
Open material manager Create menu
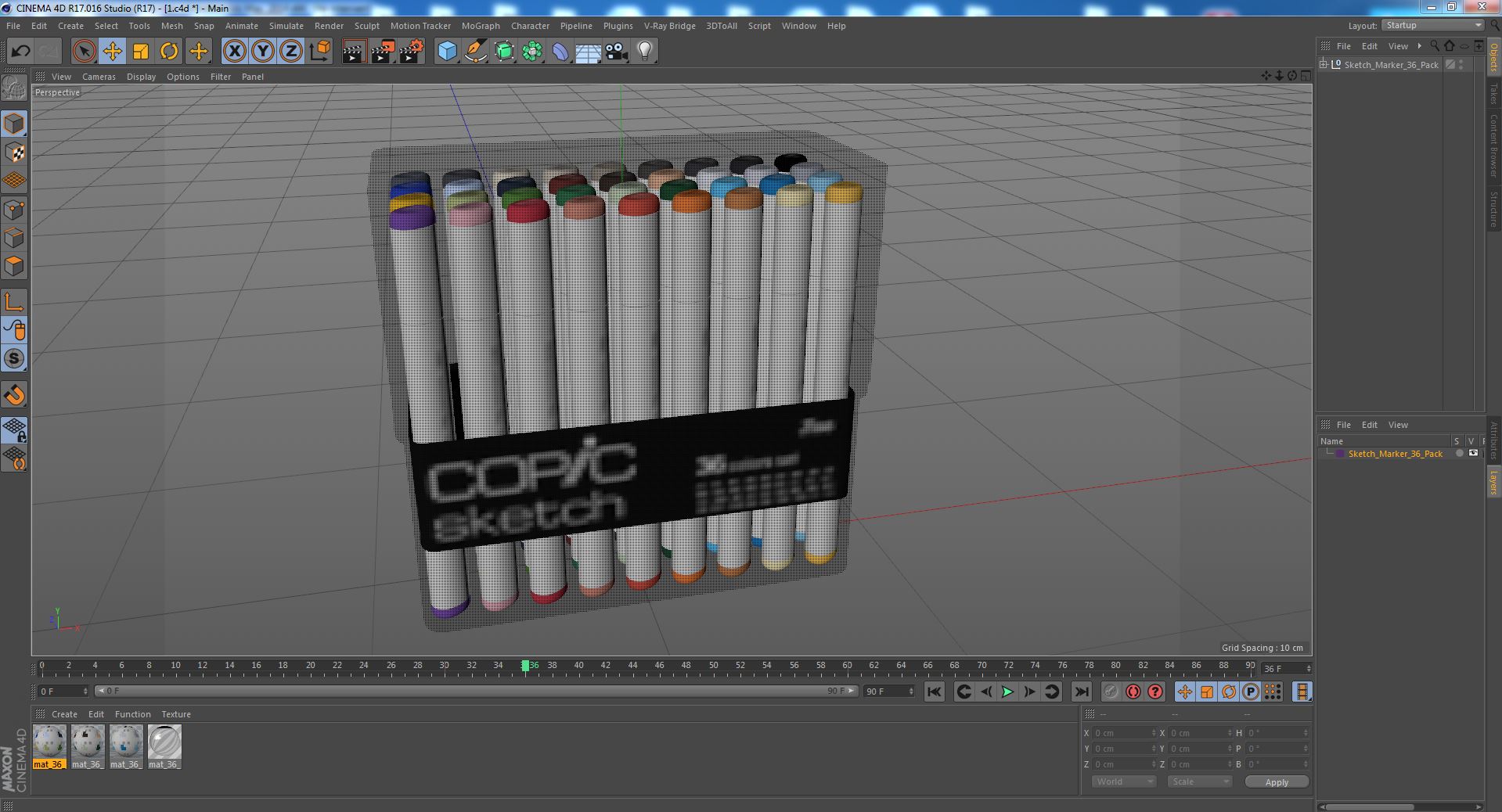tap(64, 714)
